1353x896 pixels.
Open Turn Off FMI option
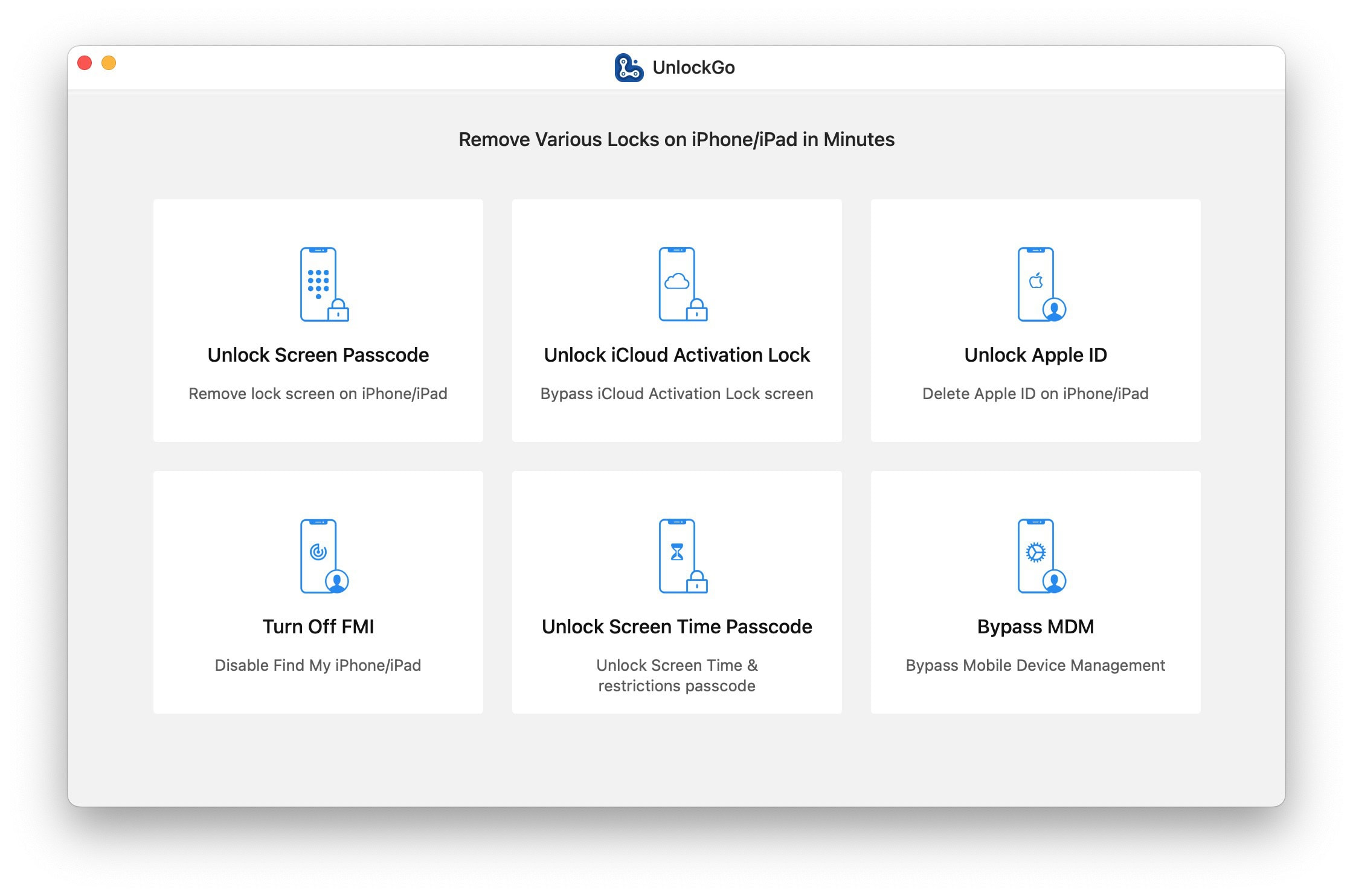pyautogui.click(x=318, y=627)
